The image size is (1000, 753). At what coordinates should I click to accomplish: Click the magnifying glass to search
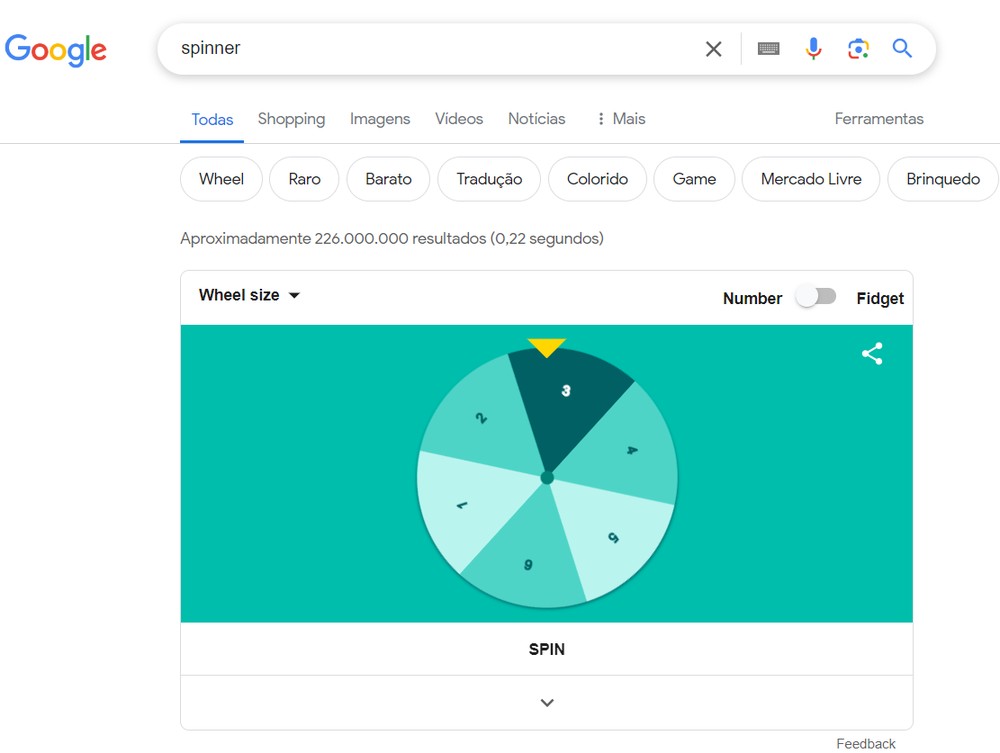point(902,48)
